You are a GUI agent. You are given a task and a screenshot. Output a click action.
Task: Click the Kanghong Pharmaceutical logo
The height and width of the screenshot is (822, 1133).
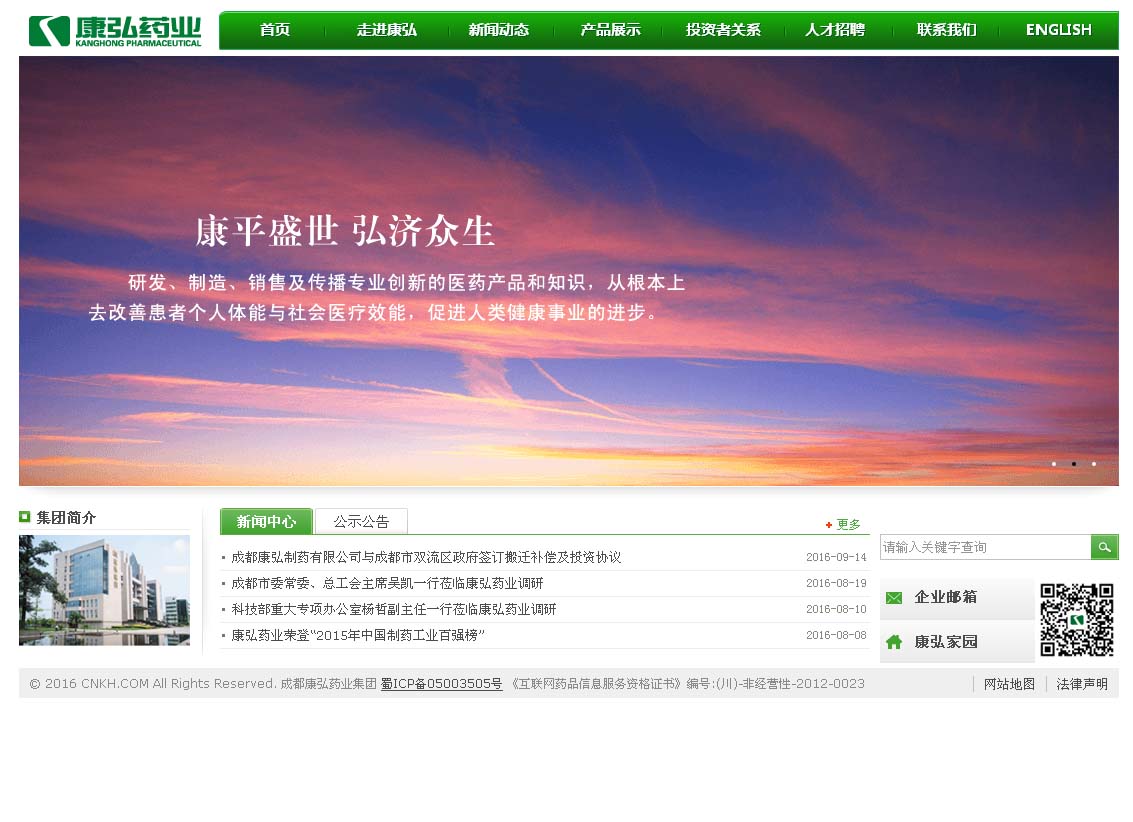click(114, 31)
